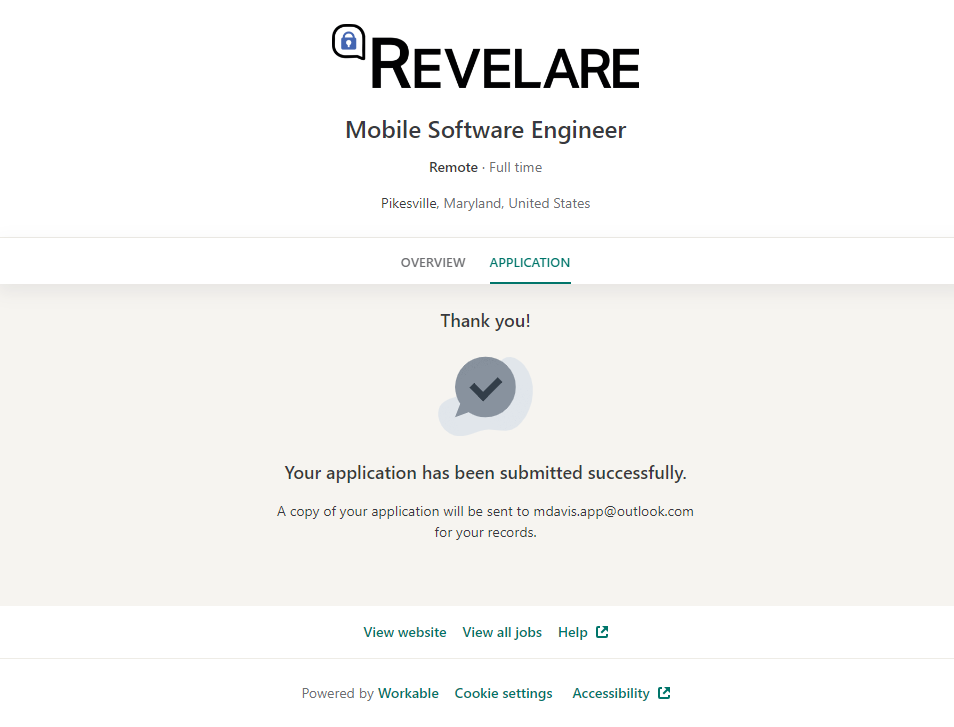Open the Accessibility link
Viewport: 954px width, 727px height.
(x=611, y=693)
